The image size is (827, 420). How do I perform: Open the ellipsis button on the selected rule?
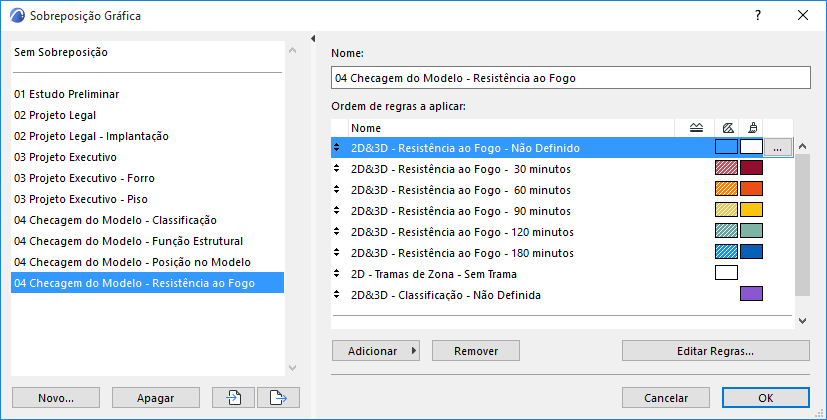point(781,148)
